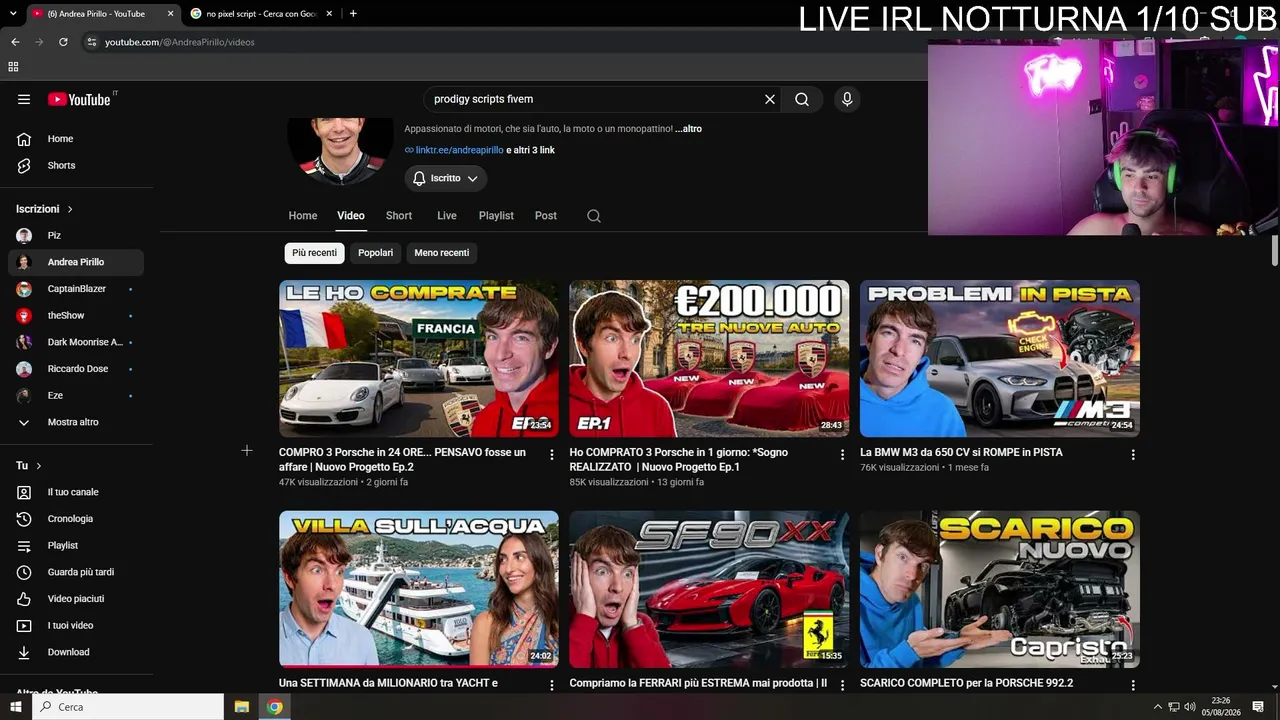Open Video piaciuti liked videos
Screen dimensions: 1280x720
76,599
